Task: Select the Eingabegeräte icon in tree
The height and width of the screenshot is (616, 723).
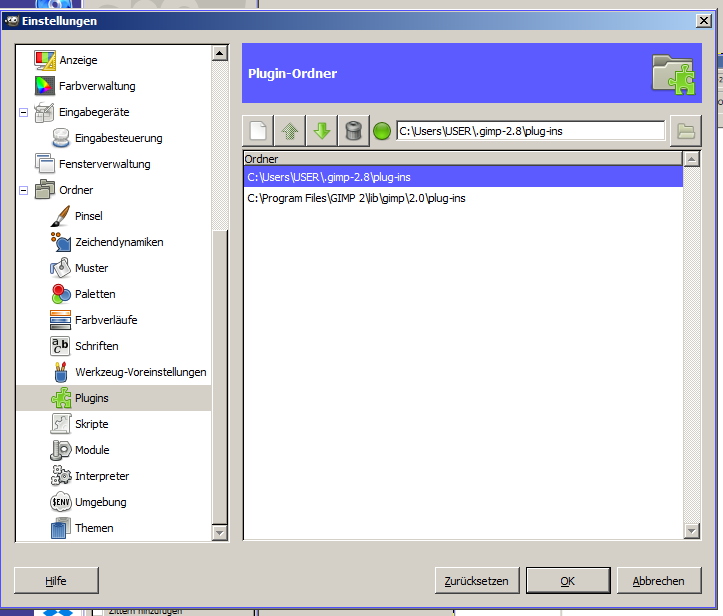Action: point(45,112)
